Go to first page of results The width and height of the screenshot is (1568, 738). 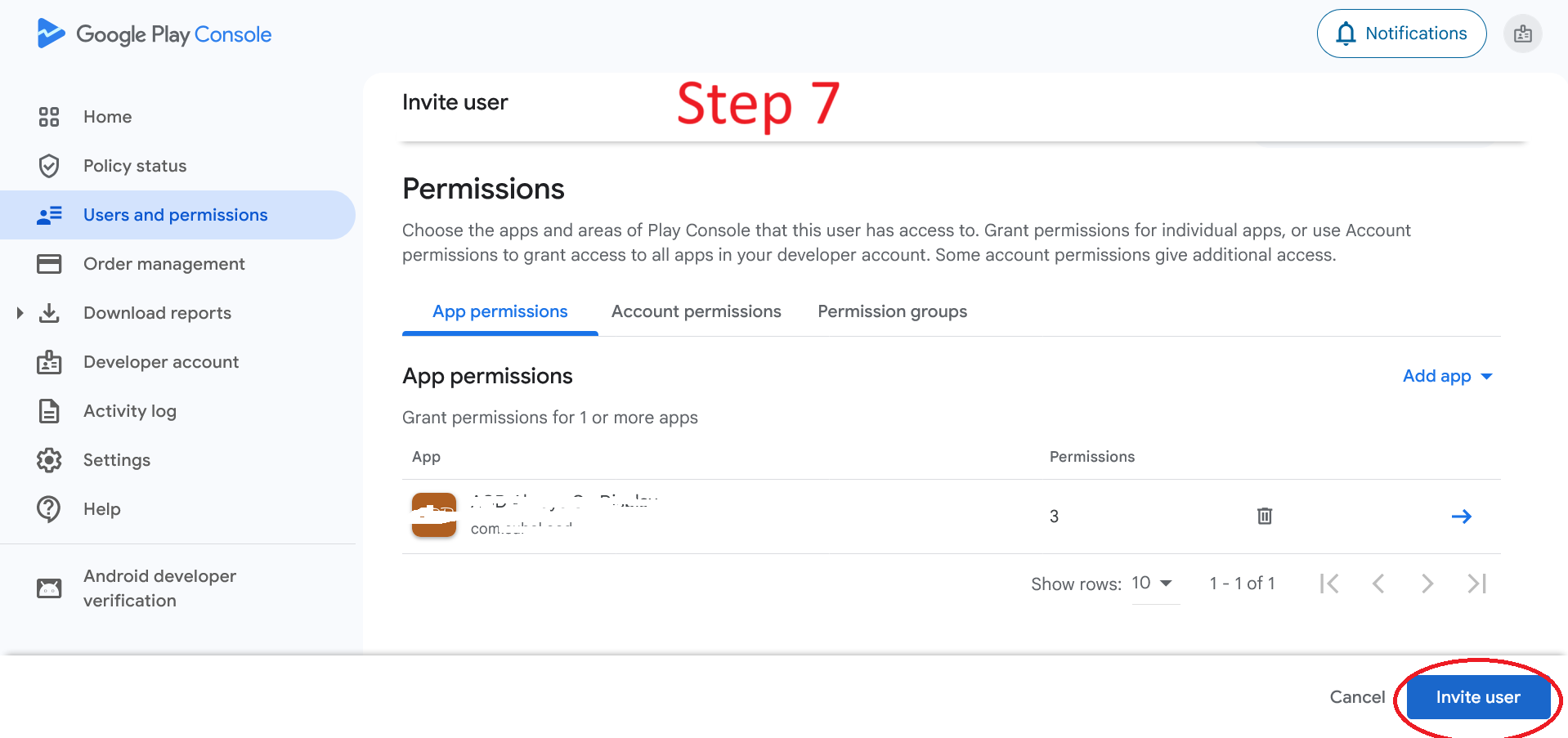coord(1329,584)
